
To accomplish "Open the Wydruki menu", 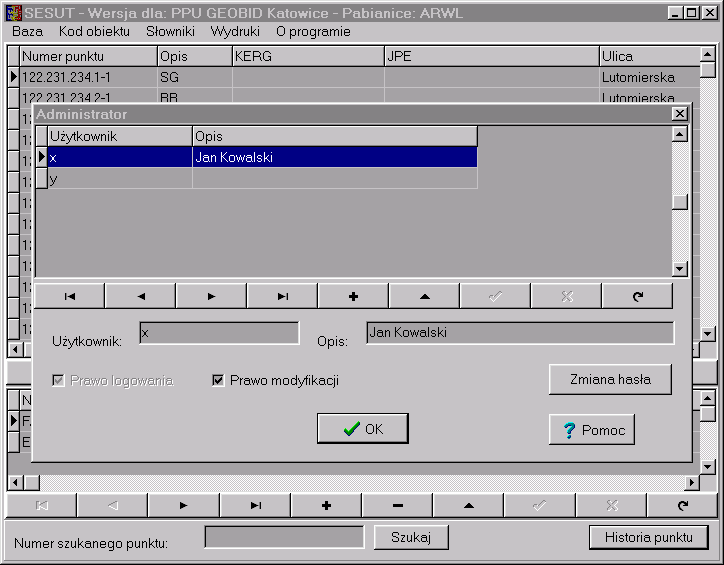I will point(235,31).
